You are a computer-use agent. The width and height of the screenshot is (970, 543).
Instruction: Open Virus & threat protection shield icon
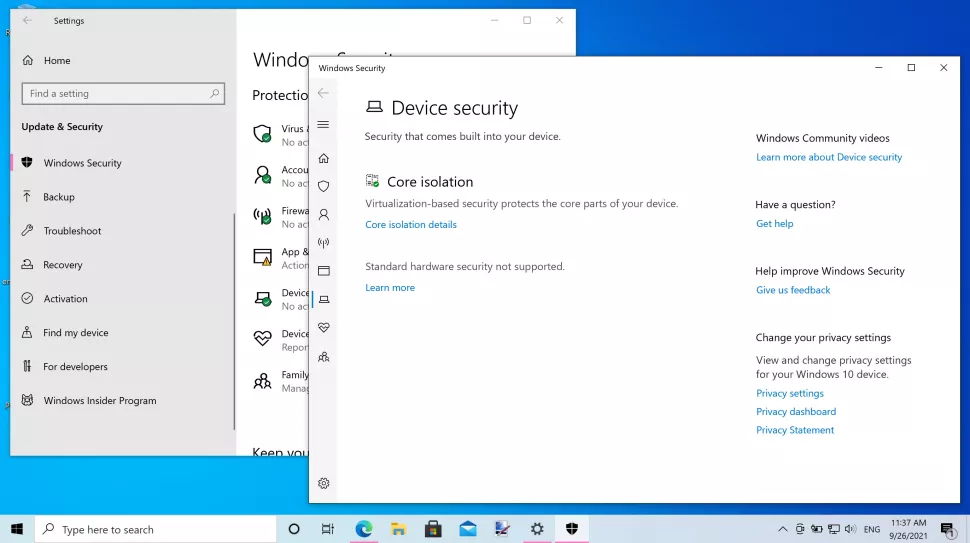pos(324,186)
